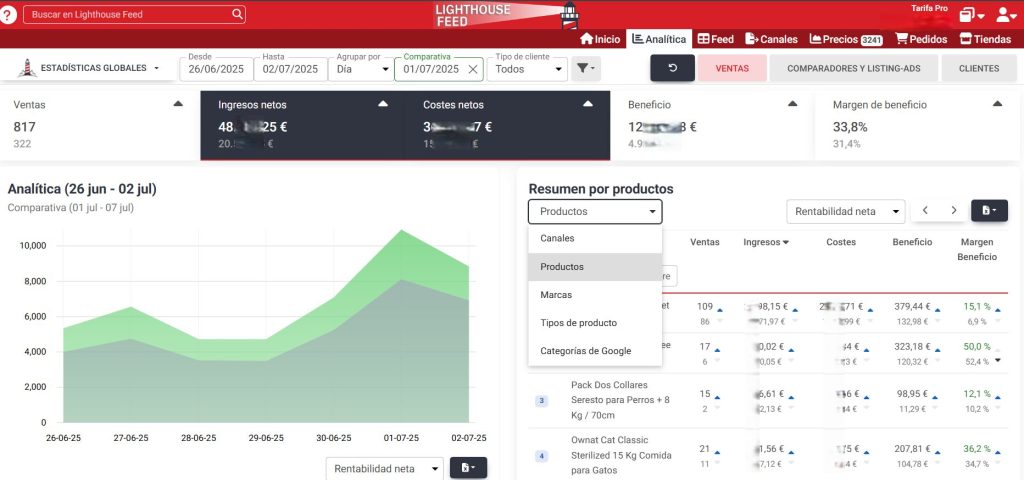Image resolution: width=1024 pixels, height=480 pixels.
Task: Choose Canales in the dropdown list
Action: tap(595, 238)
